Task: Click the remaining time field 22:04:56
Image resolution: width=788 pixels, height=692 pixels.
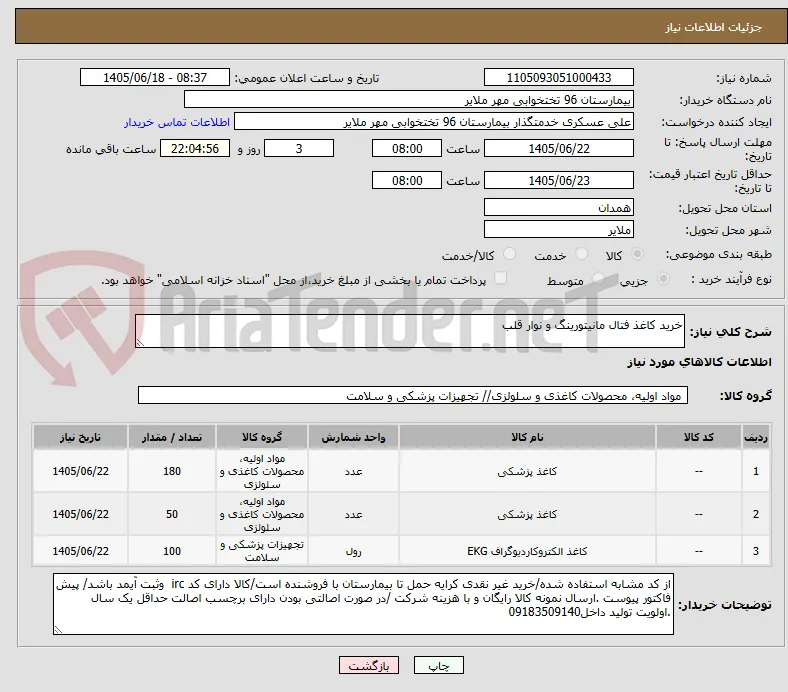Action: point(195,148)
